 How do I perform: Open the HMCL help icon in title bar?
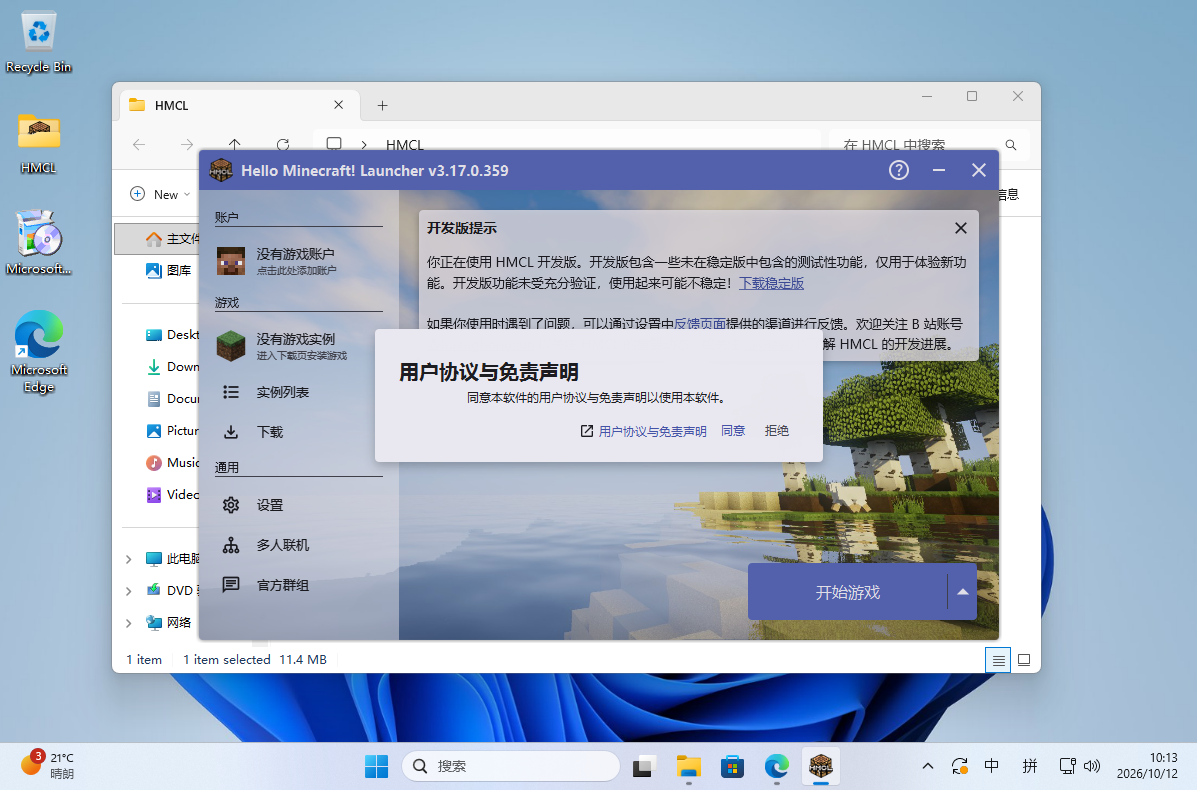coord(899,170)
